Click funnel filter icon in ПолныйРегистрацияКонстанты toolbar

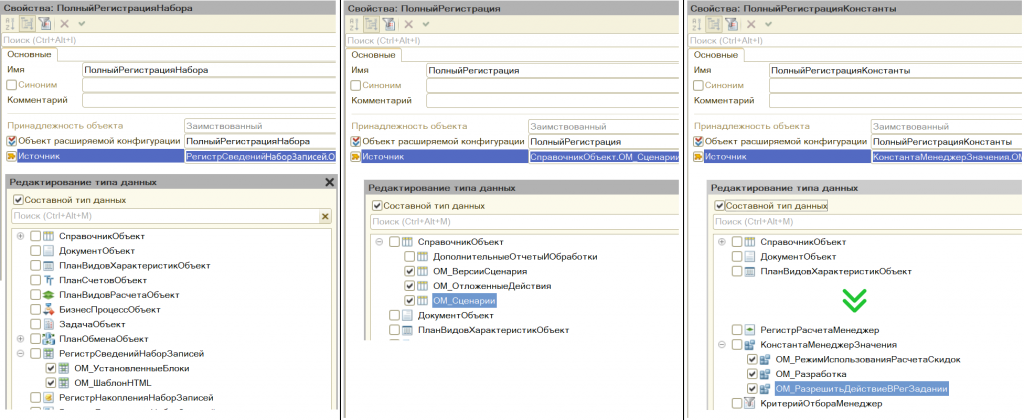pyautogui.click(x=731, y=24)
